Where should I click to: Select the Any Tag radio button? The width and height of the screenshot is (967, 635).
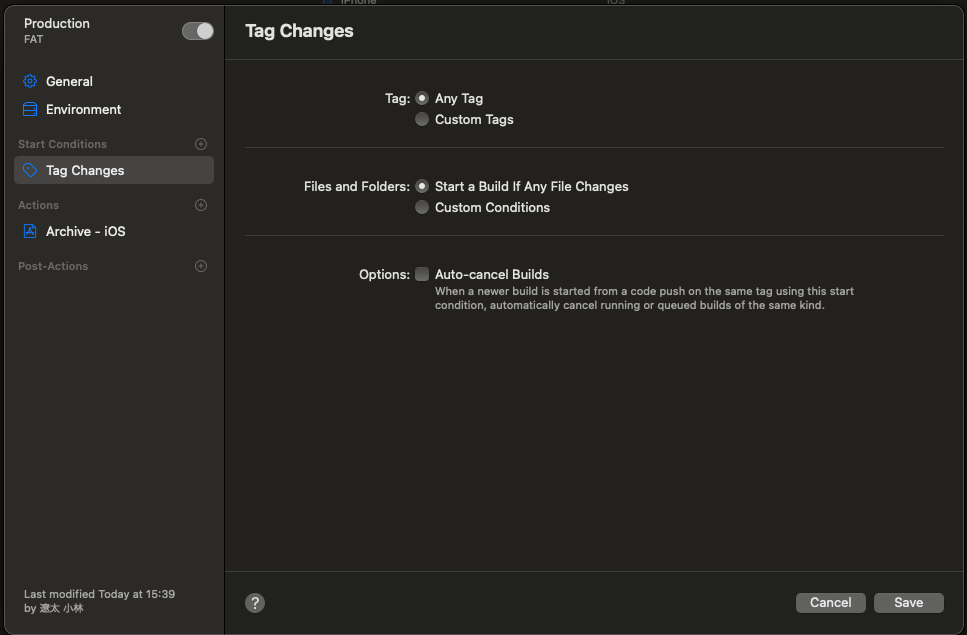pos(422,98)
